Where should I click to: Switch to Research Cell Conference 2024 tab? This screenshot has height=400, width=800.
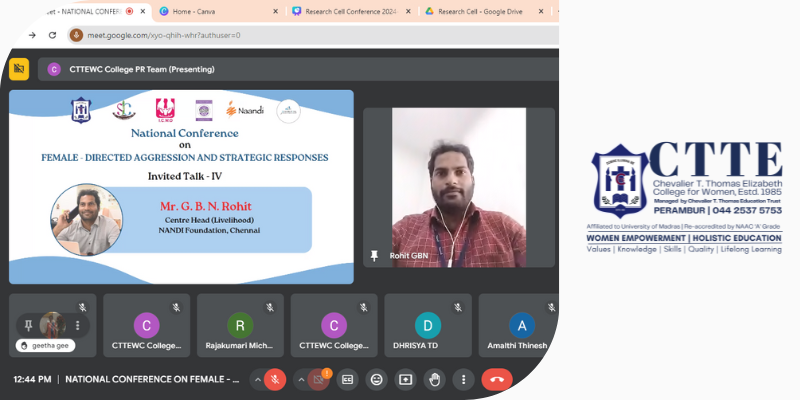352,11
